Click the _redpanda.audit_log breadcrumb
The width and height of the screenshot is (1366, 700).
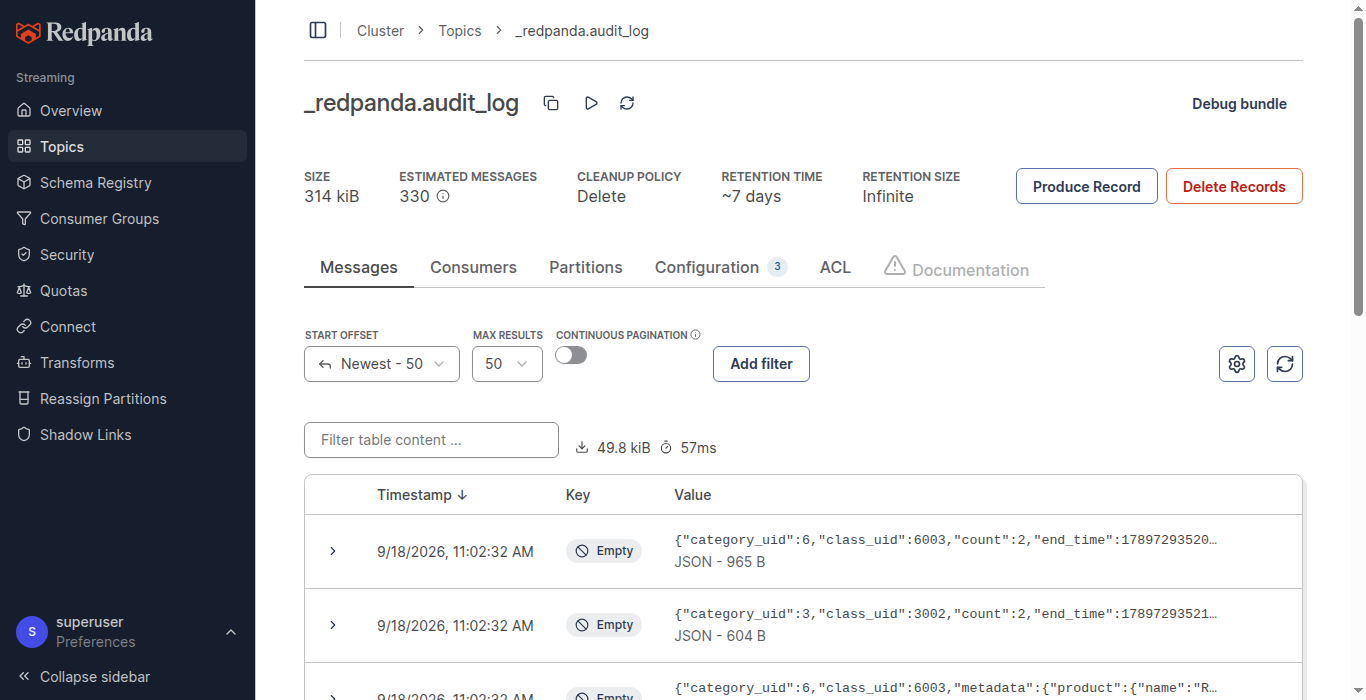point(582,31)
